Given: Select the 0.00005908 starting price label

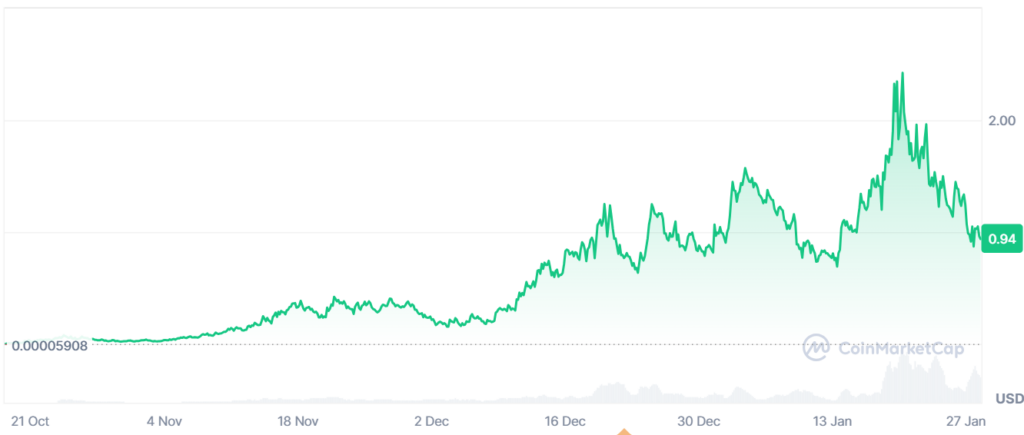Looking at the screenshot, I should [x=49, y=345].
